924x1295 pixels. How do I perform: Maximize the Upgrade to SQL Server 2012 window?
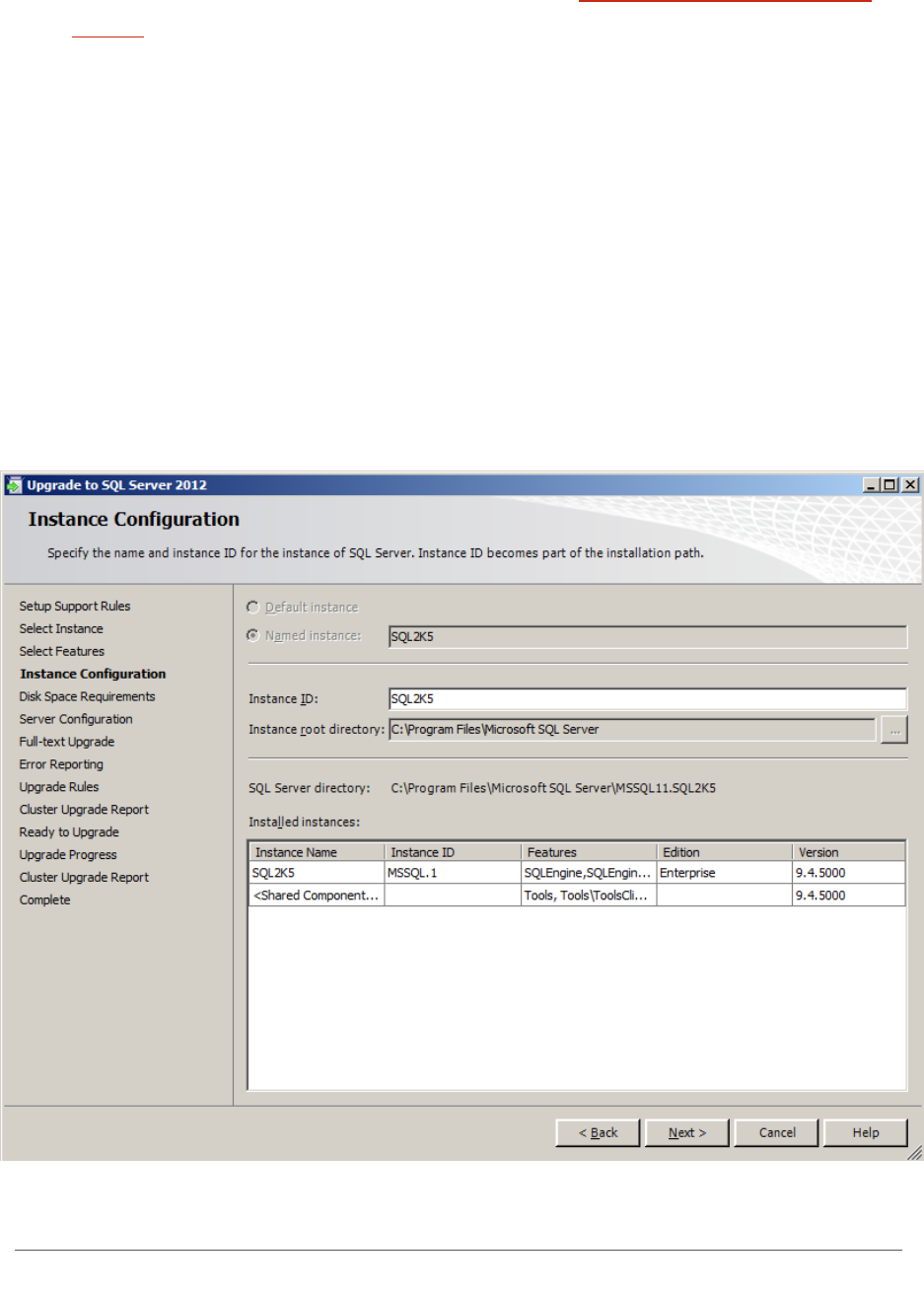(889, 484)
